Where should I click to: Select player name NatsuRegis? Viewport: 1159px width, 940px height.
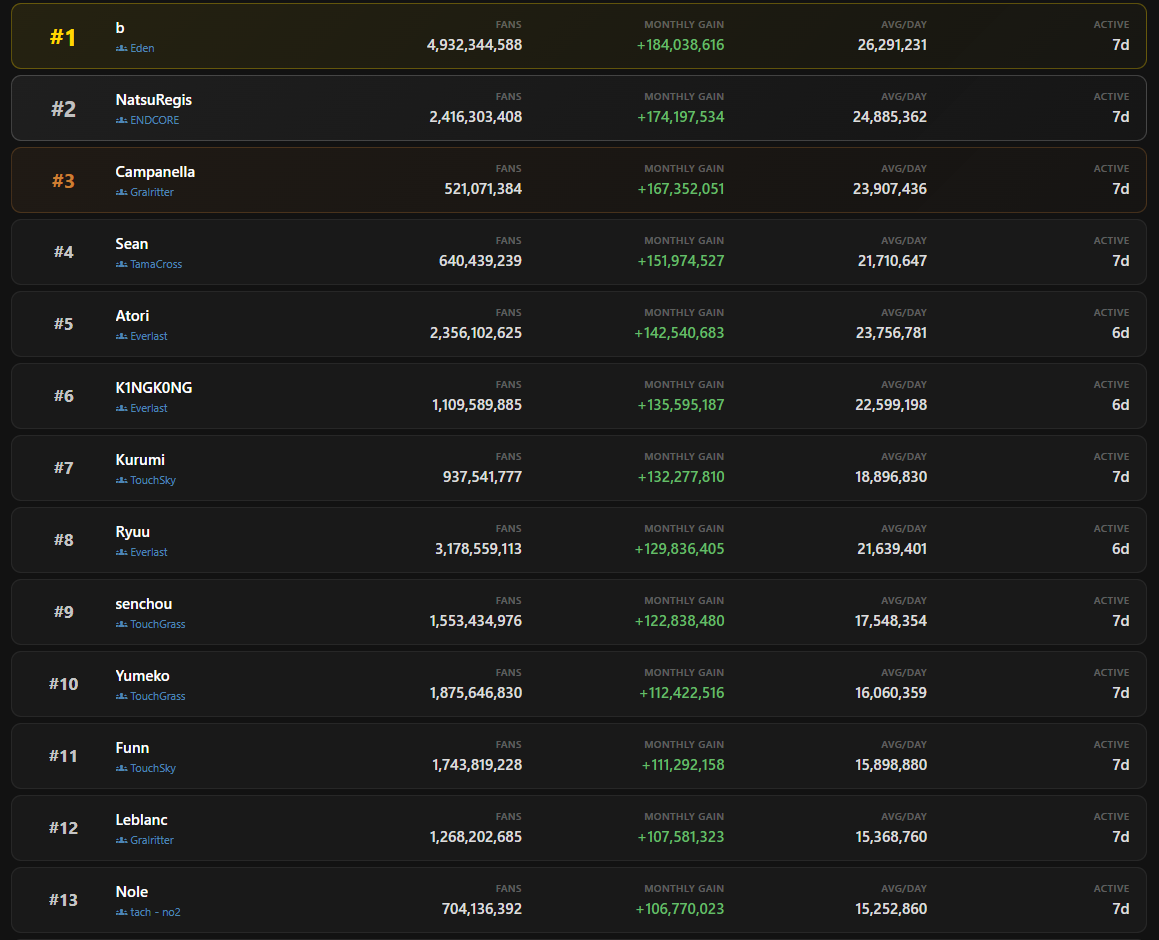(154, 100)
